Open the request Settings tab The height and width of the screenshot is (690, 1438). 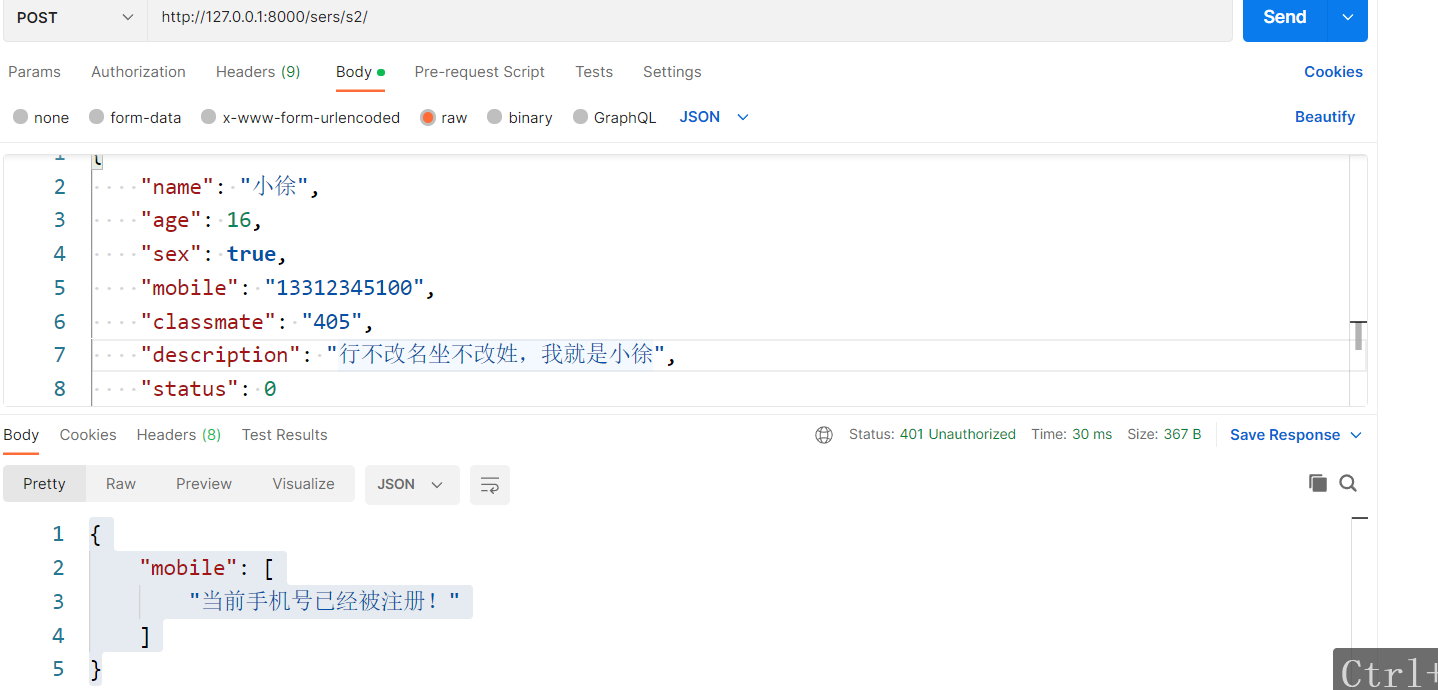coord(672,72)
